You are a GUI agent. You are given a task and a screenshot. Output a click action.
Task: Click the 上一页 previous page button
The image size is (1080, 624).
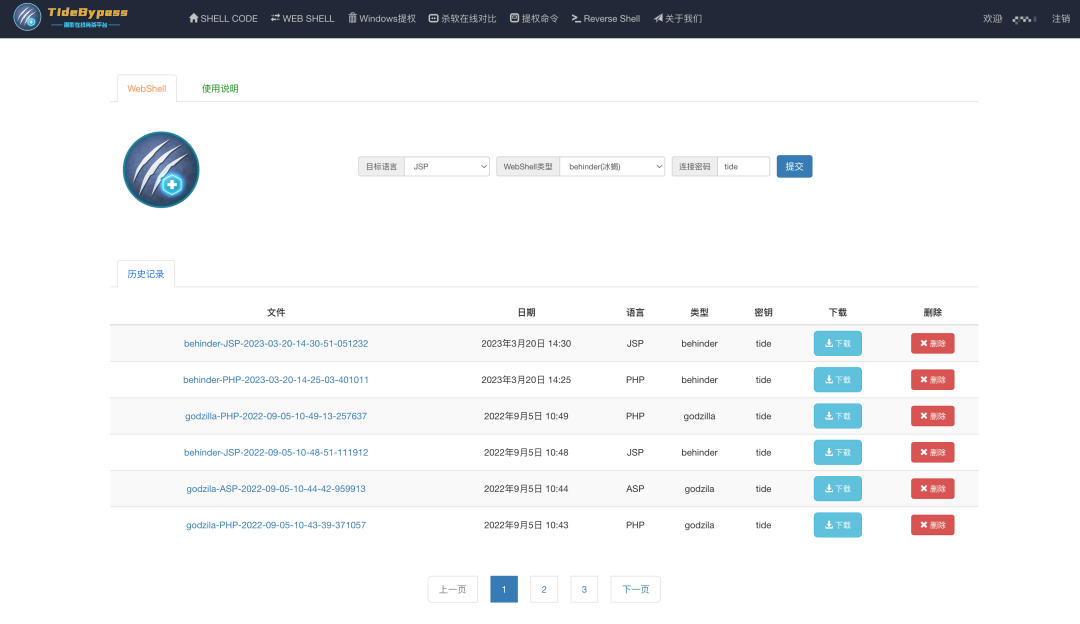[453, 590]
